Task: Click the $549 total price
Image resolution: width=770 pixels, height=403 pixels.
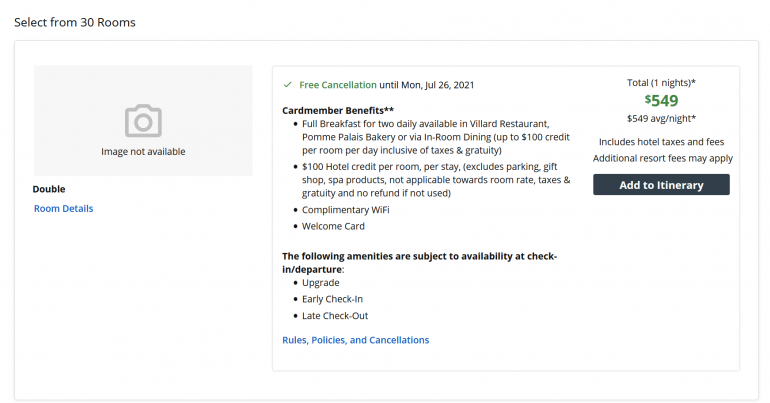Action: point(661,100)
